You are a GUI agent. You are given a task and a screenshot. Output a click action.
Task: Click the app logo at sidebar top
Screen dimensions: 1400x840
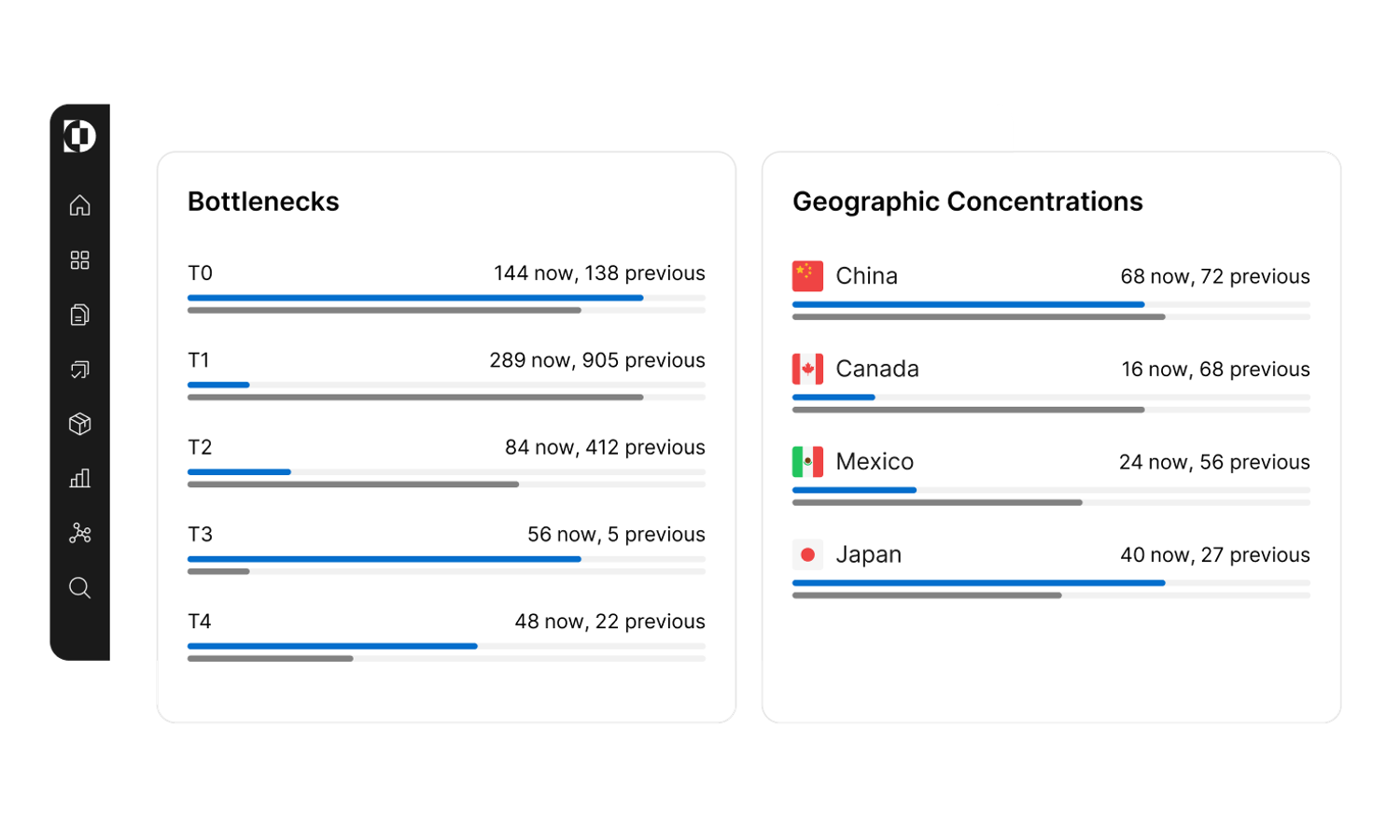[x=79, y=136]
